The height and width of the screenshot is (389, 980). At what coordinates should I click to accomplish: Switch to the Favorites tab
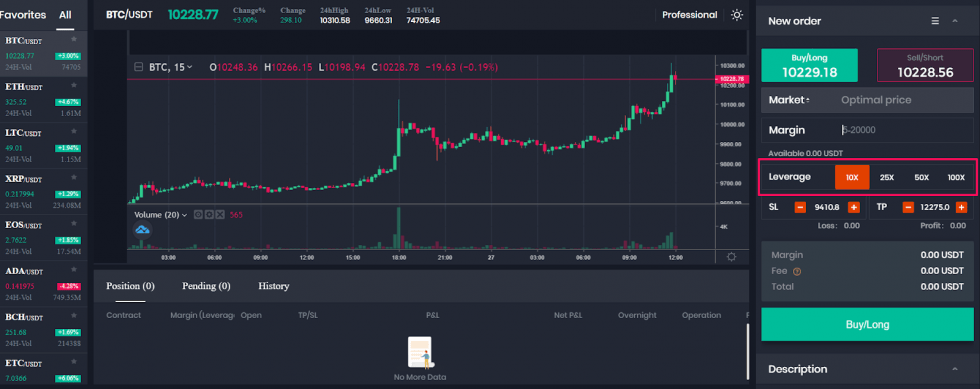(x=23, y=15)
